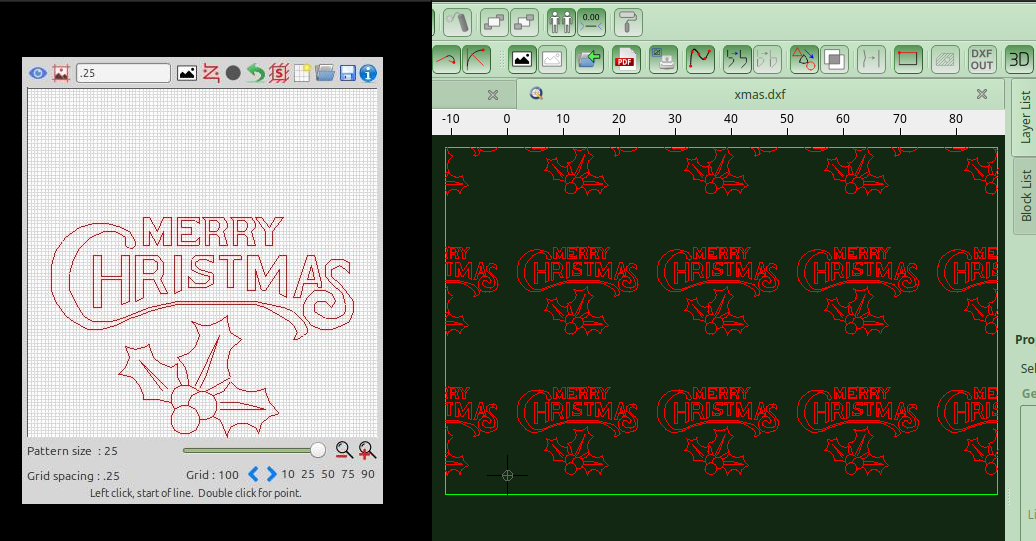Open the Block List side tab
Screen dimensions: 1036x541
coord(1025,196)
